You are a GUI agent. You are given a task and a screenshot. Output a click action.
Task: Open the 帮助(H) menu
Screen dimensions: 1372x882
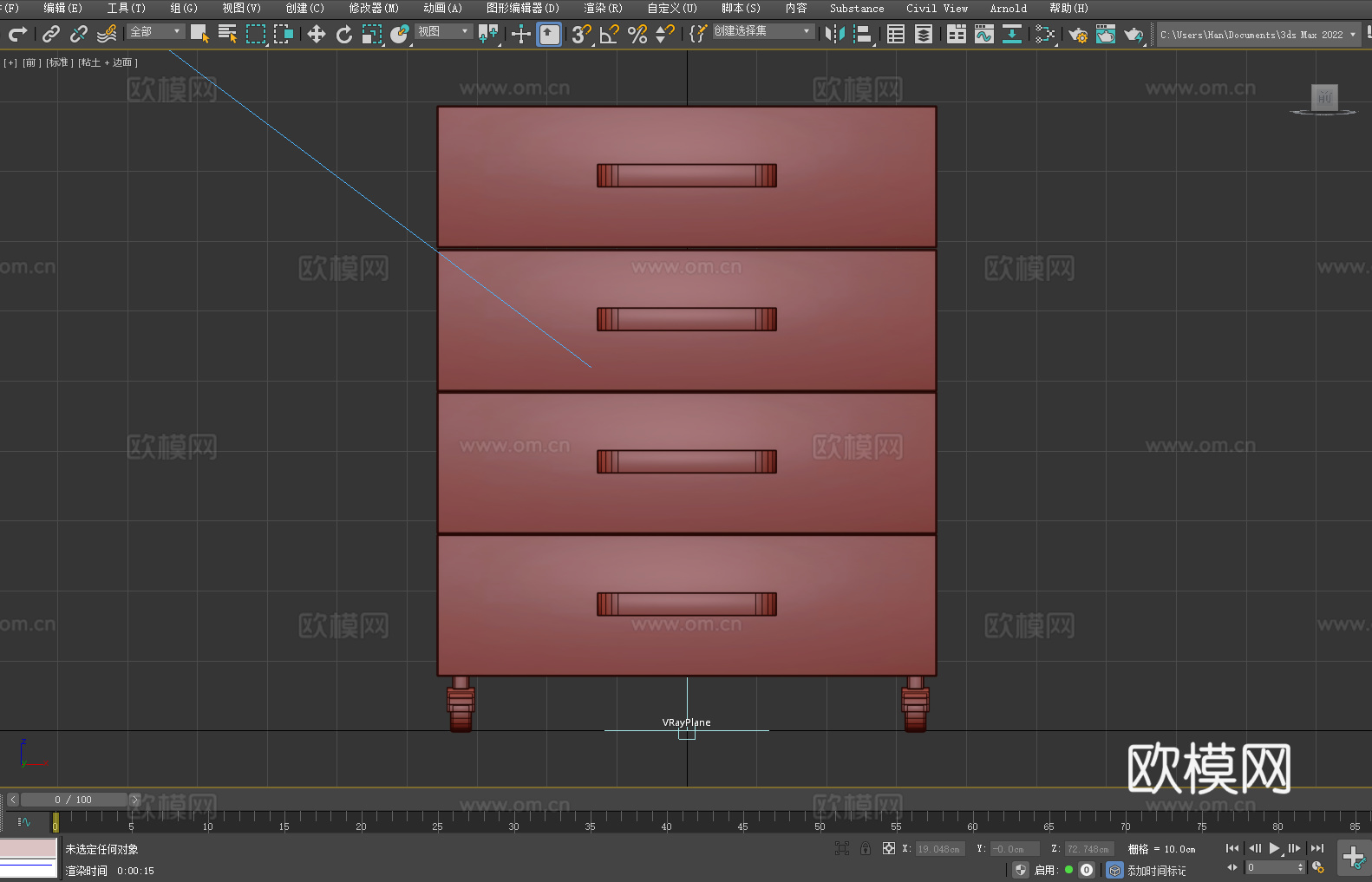tap(1068, 8)
